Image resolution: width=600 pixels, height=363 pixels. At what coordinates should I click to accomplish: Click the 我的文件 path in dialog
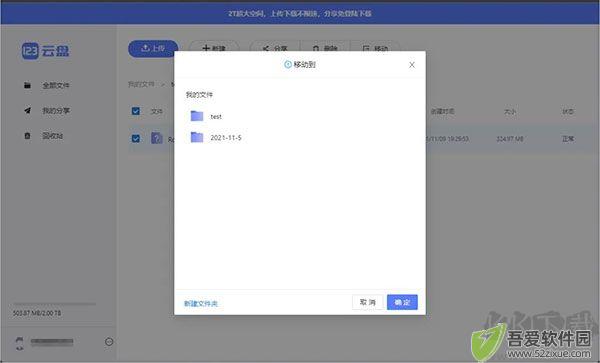[199, 94]
